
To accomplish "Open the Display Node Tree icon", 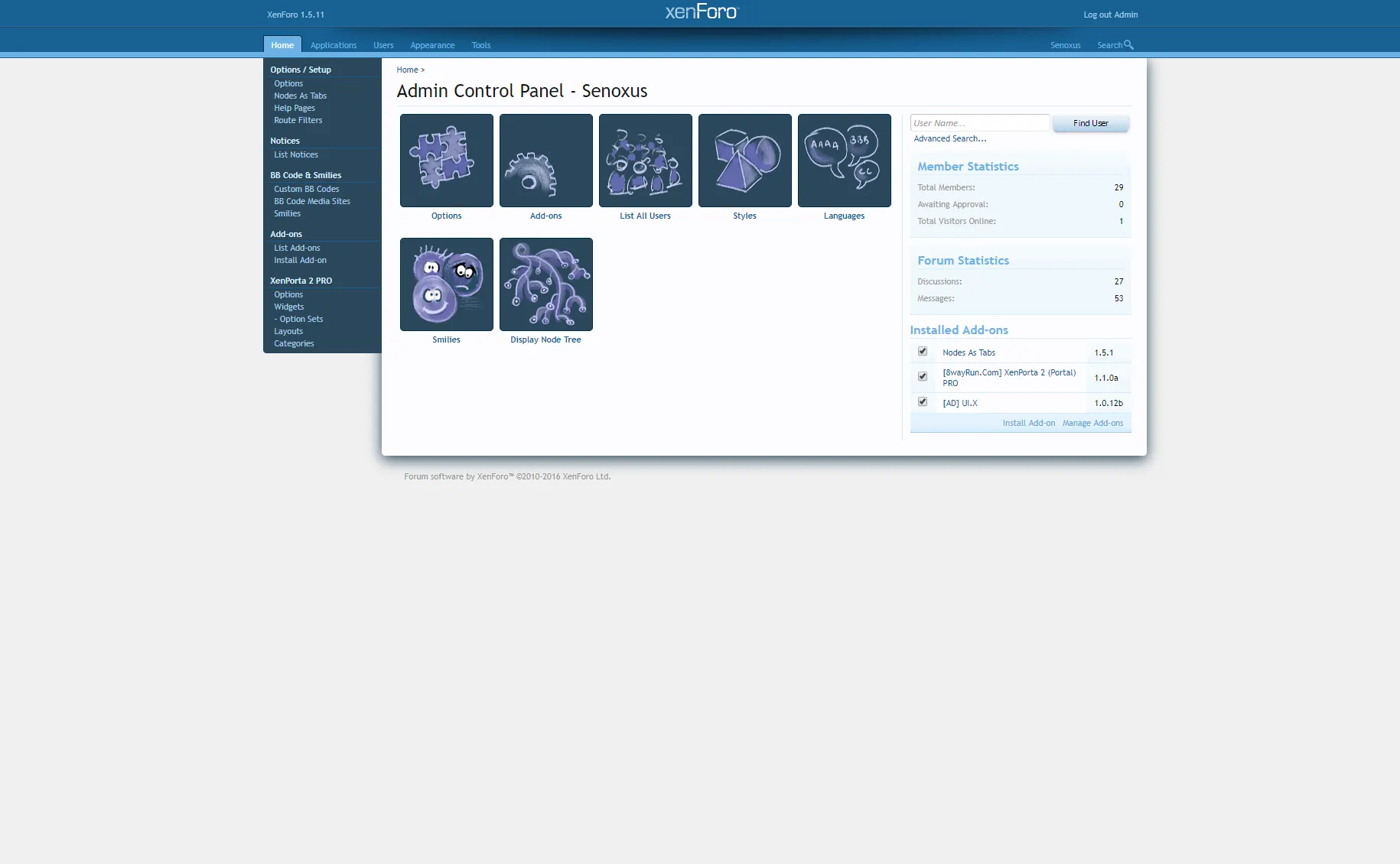I will 546,284.
